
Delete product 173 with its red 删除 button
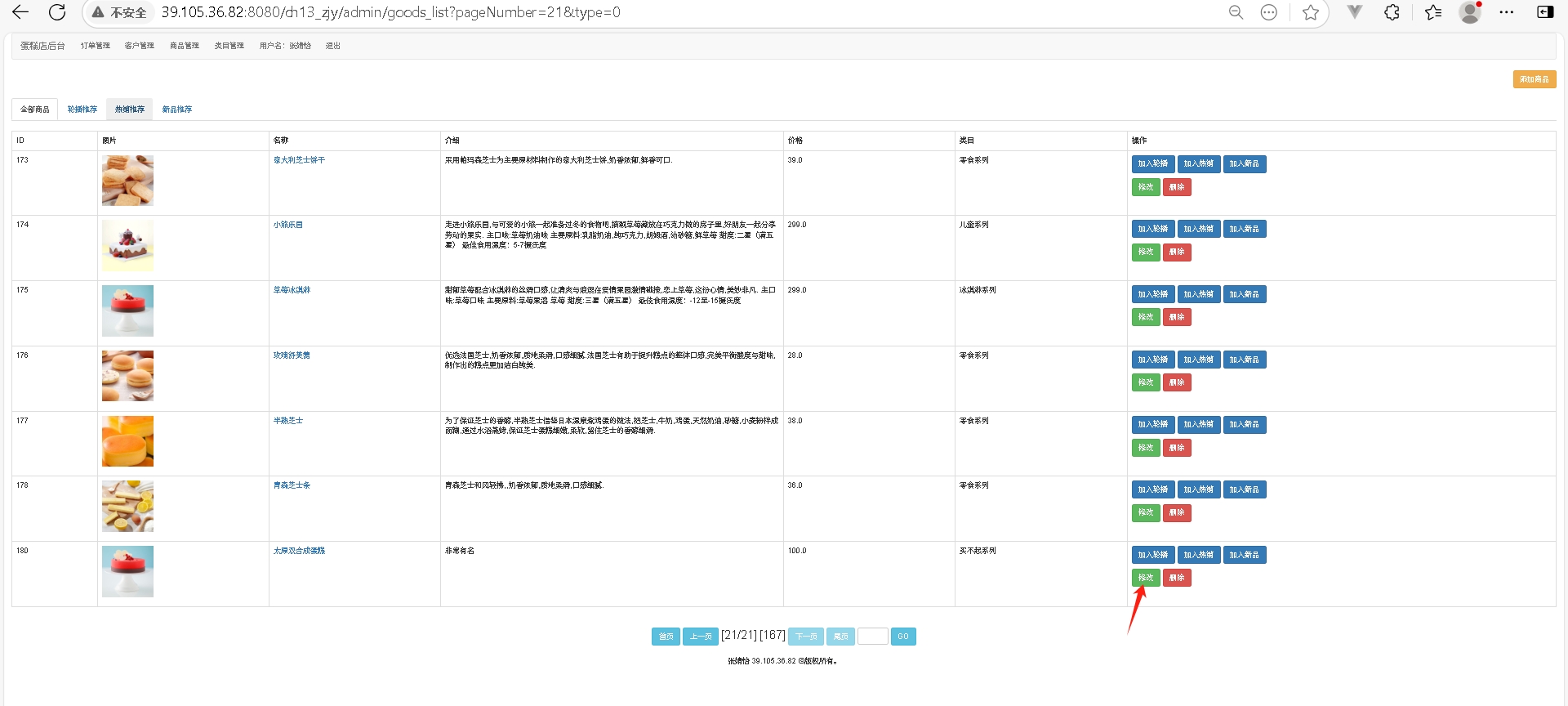(x=1177, y=187)
